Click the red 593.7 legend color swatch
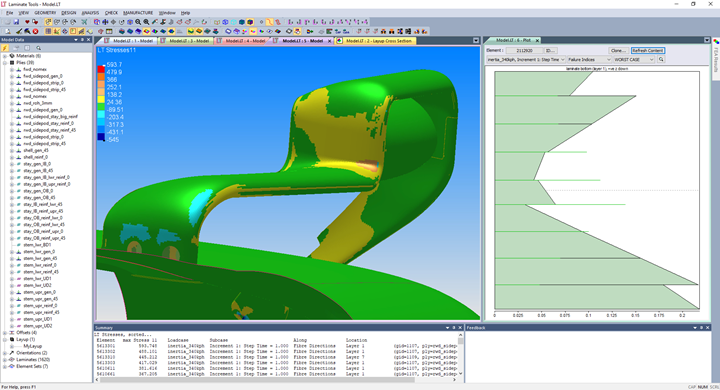720x390 pixels. tap(101, 68)
